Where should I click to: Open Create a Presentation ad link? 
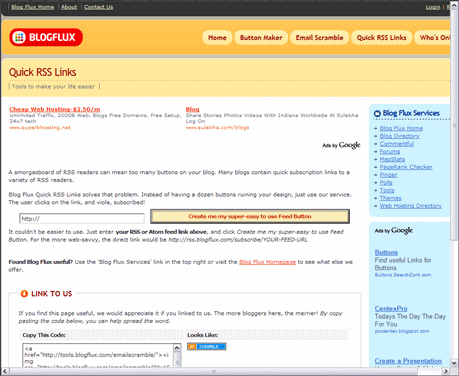(408, 361)
